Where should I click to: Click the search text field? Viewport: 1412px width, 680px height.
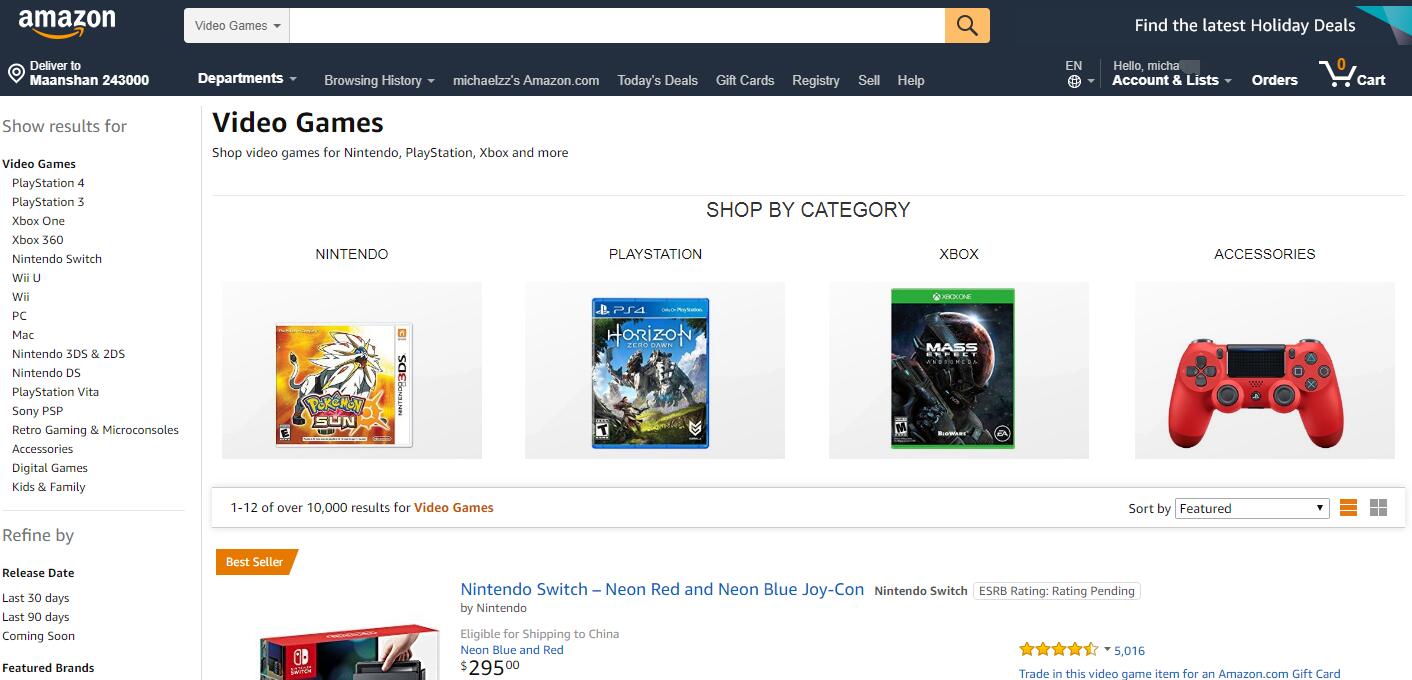point(616,26)
